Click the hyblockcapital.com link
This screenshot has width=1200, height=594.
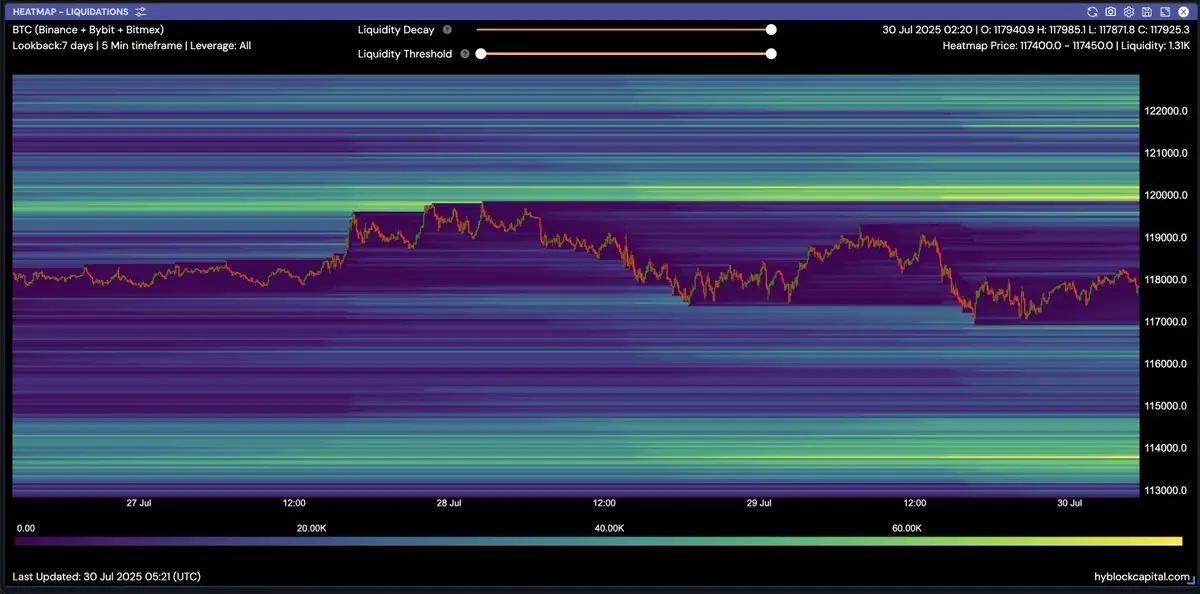1143,578
